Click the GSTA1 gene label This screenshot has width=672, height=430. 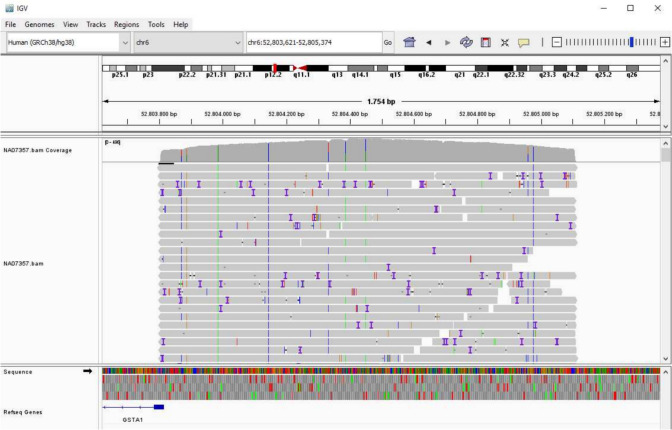click(x=132, y=420)
